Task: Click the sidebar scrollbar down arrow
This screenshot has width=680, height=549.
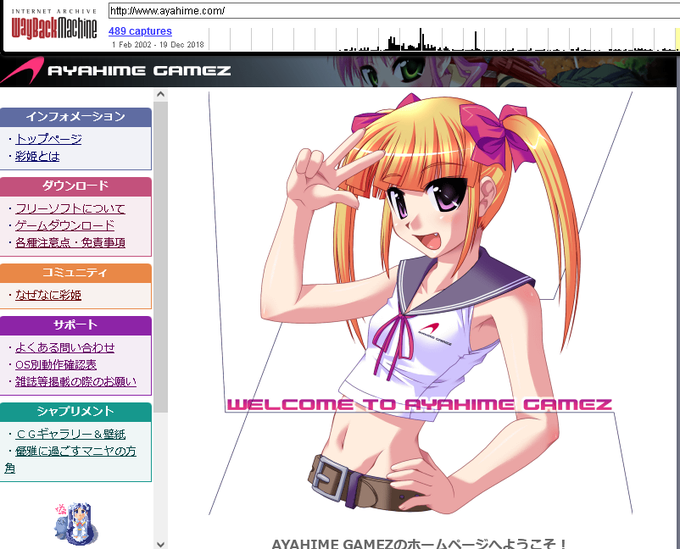Action: [x=160, y=544]
